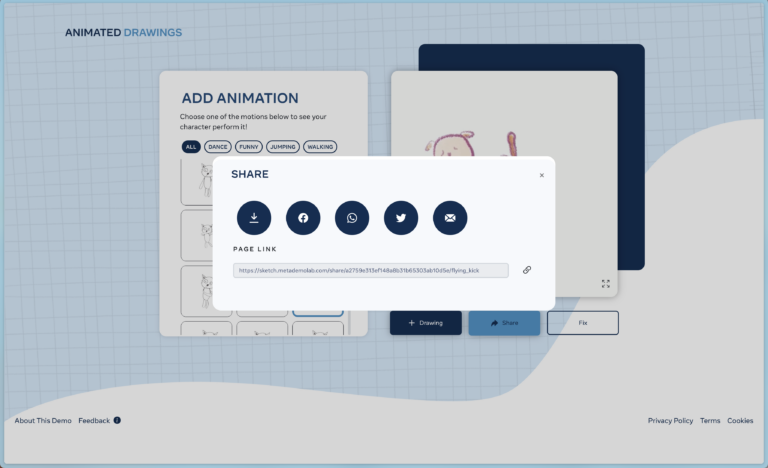
Task: Share animation via WhatsApp
Action: [352, 218]
